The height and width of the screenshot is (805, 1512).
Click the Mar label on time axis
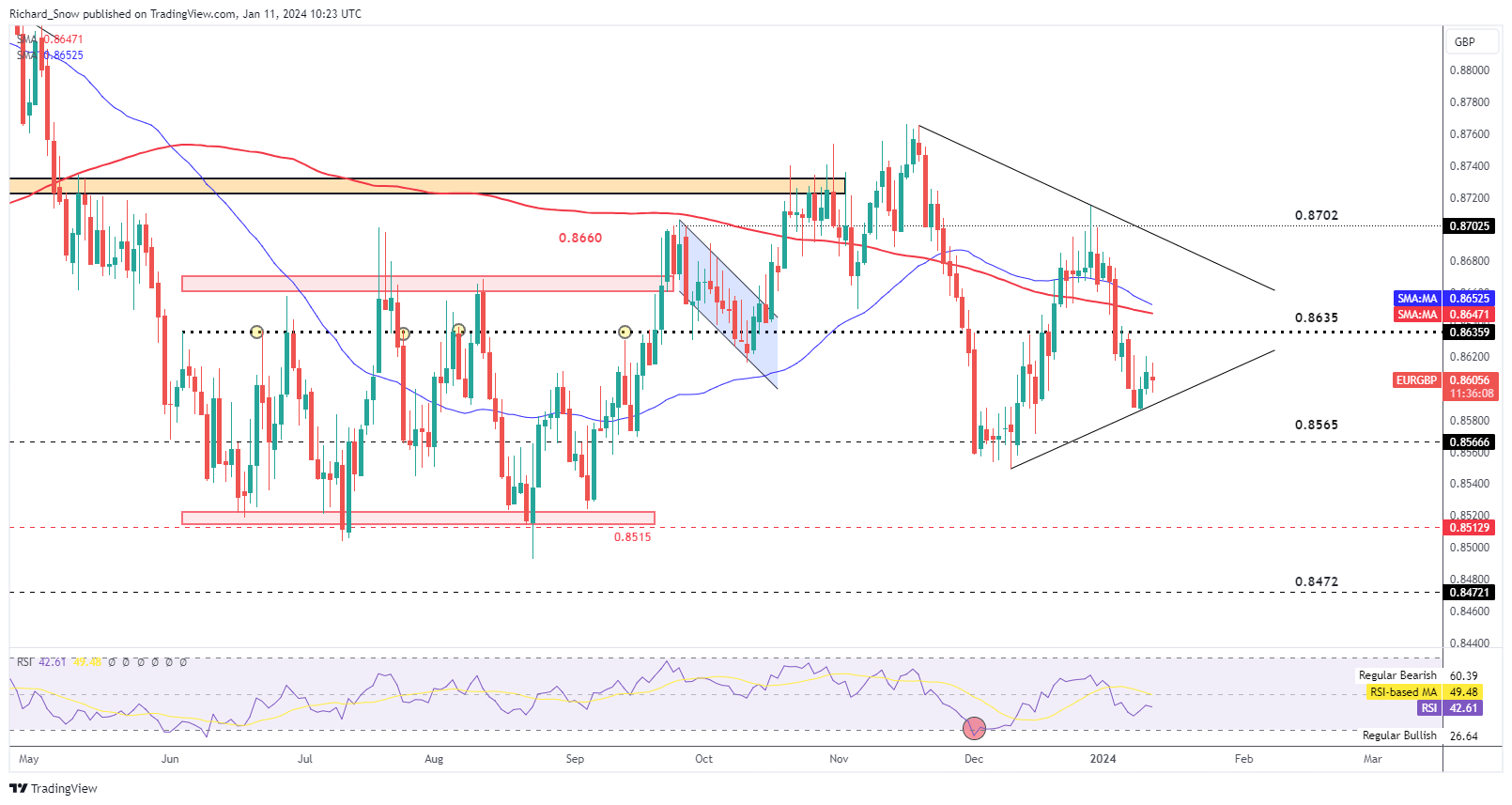(x=1373, y=759)
